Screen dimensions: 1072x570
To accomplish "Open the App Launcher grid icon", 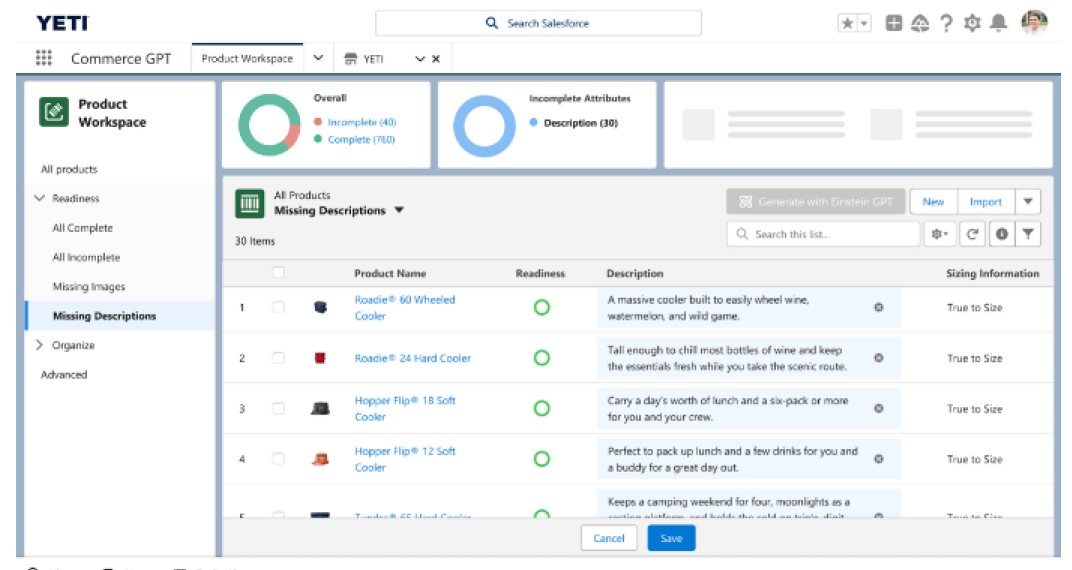I will (44, 58).
